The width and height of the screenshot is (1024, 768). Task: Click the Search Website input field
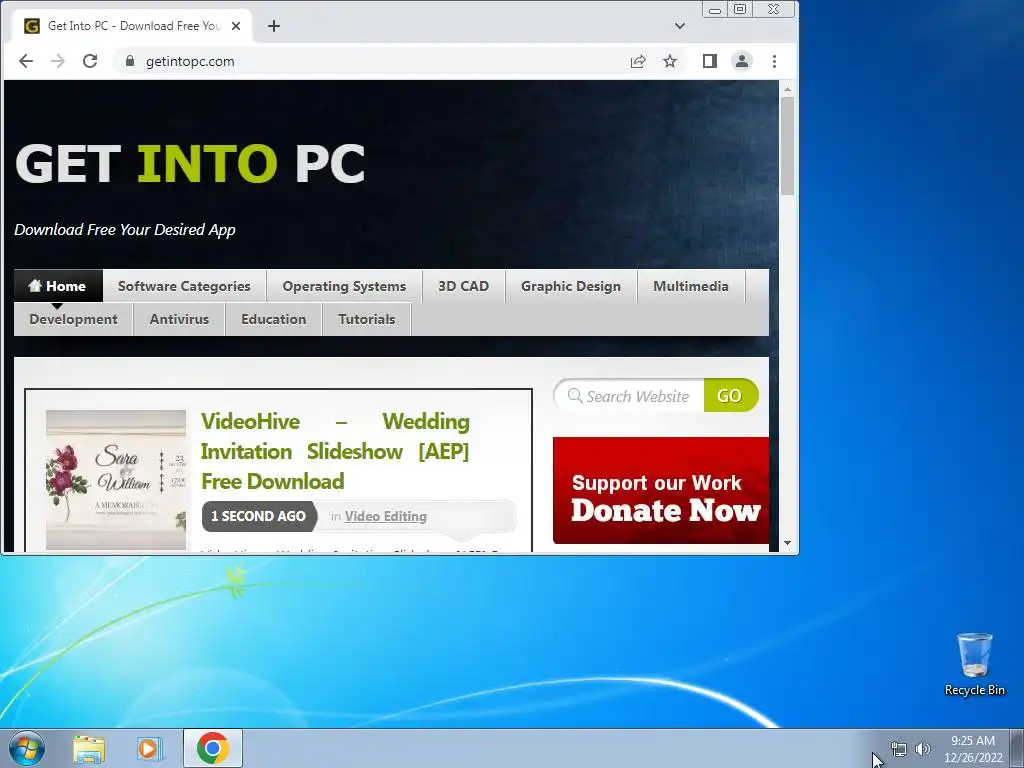point(630,396)
